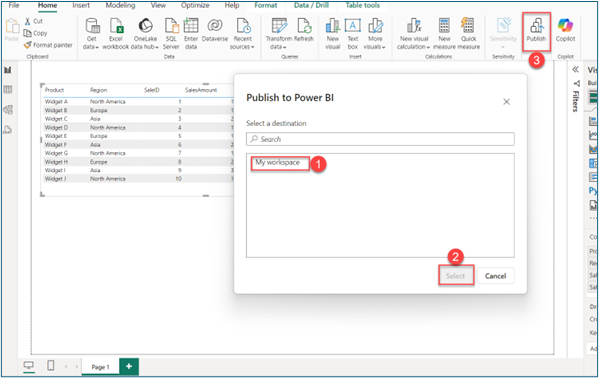Click Copy in the Clipboard group
599x378 pixels.
(35, 33)
